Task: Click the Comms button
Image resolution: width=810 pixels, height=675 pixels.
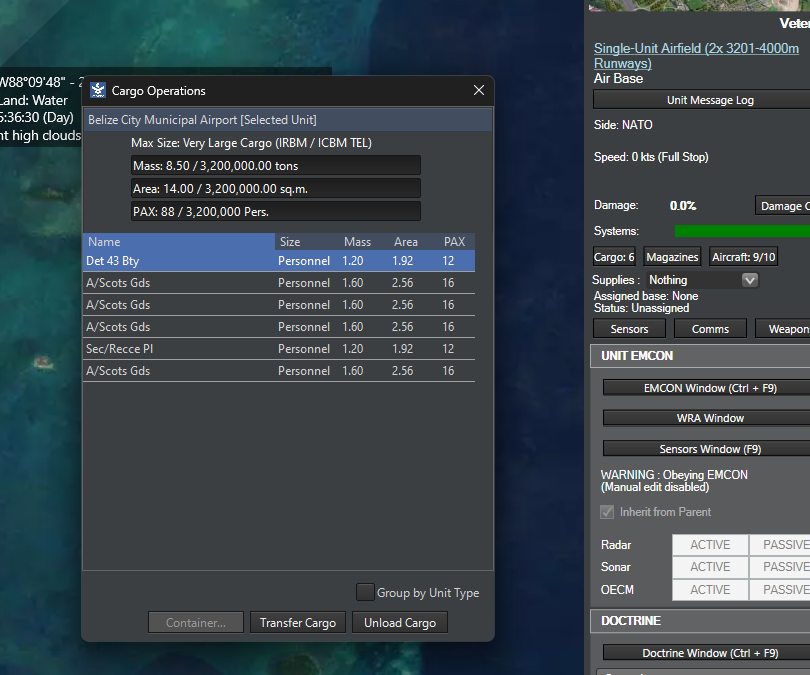Action: pyautogui.click(x=710, y=328)
